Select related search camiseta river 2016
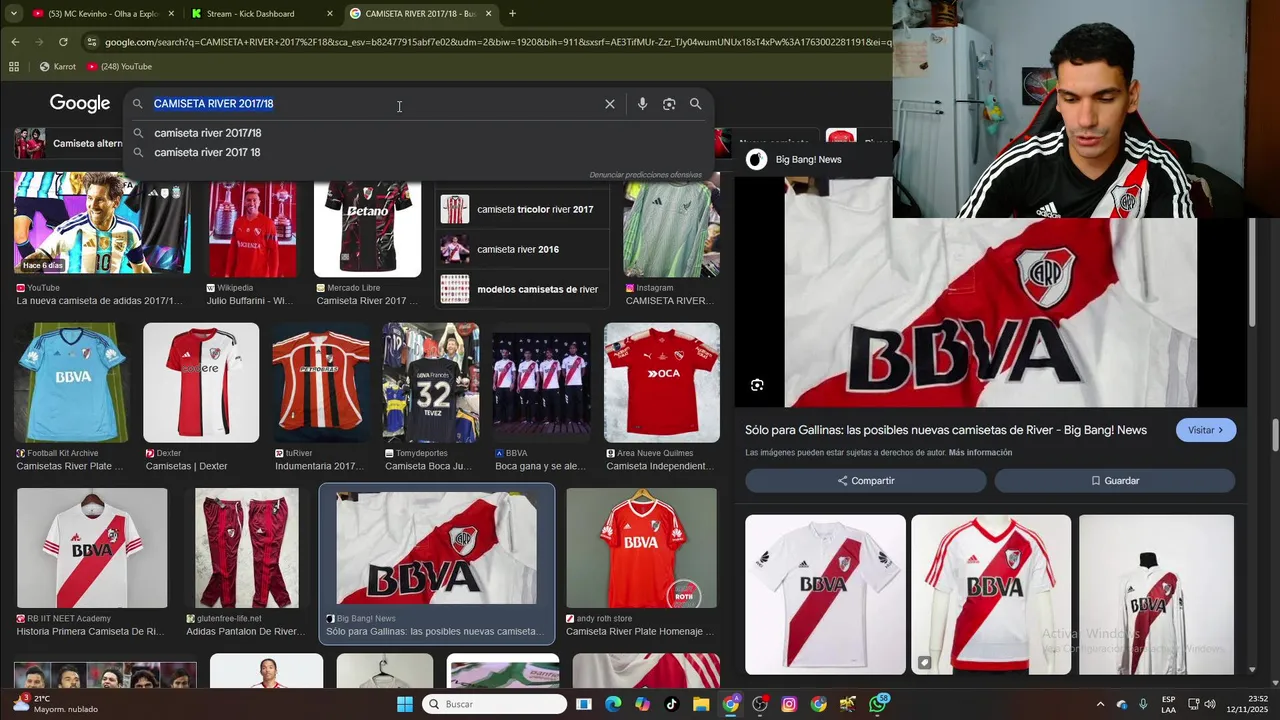This screenshot has height=720, width=1280. pos(522,250)
